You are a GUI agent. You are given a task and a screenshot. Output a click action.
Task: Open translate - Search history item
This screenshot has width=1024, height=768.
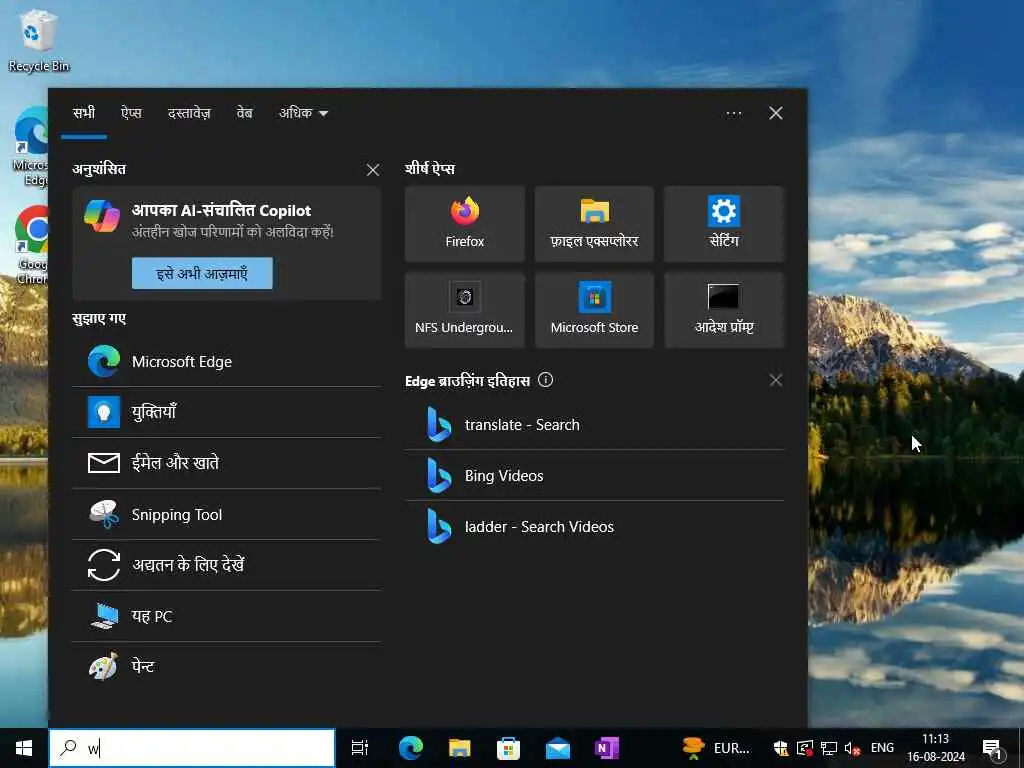[x=594, y=424]
